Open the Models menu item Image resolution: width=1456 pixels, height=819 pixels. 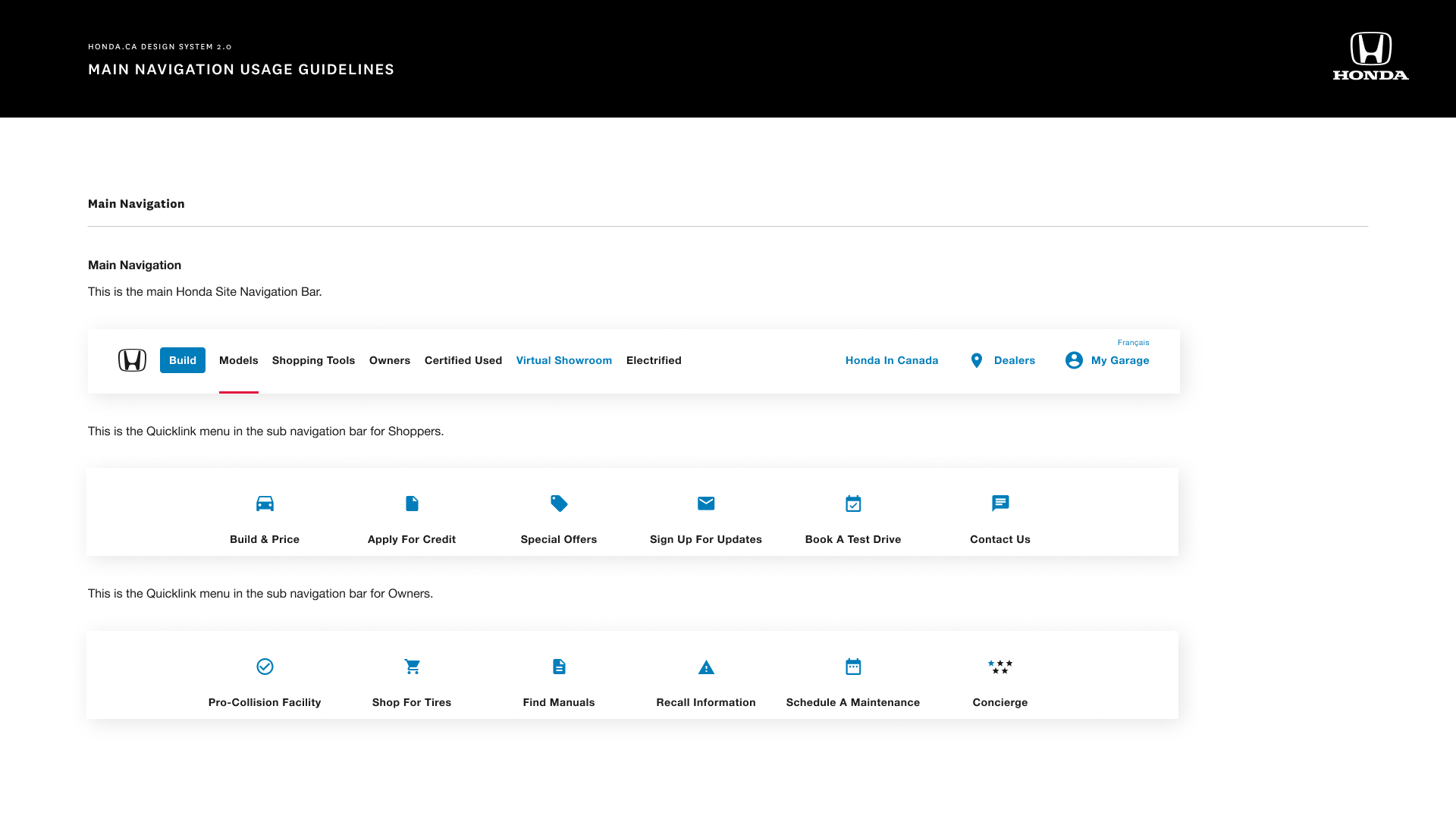239,360
